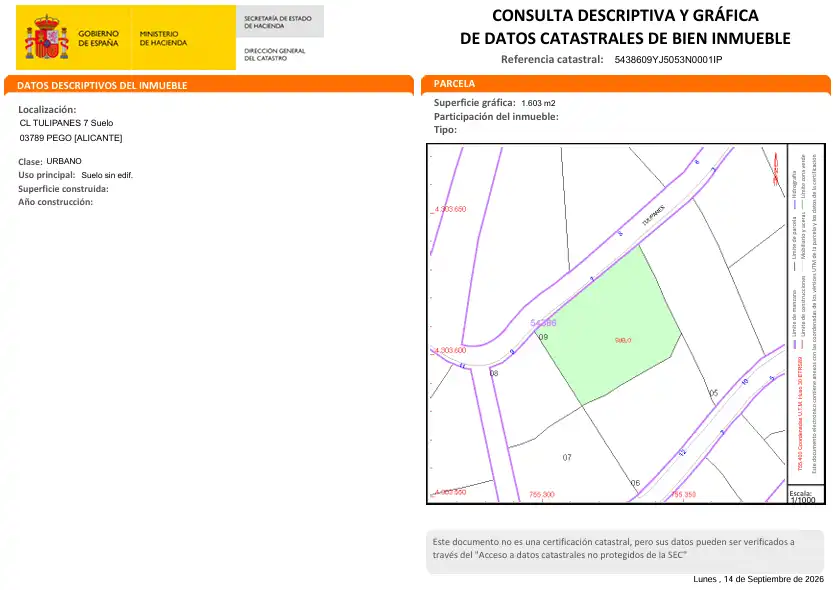Click the "Año construcción:" label
Image resolution: width=838 pixels, height=590 pixels.
[x=56, y=202]
